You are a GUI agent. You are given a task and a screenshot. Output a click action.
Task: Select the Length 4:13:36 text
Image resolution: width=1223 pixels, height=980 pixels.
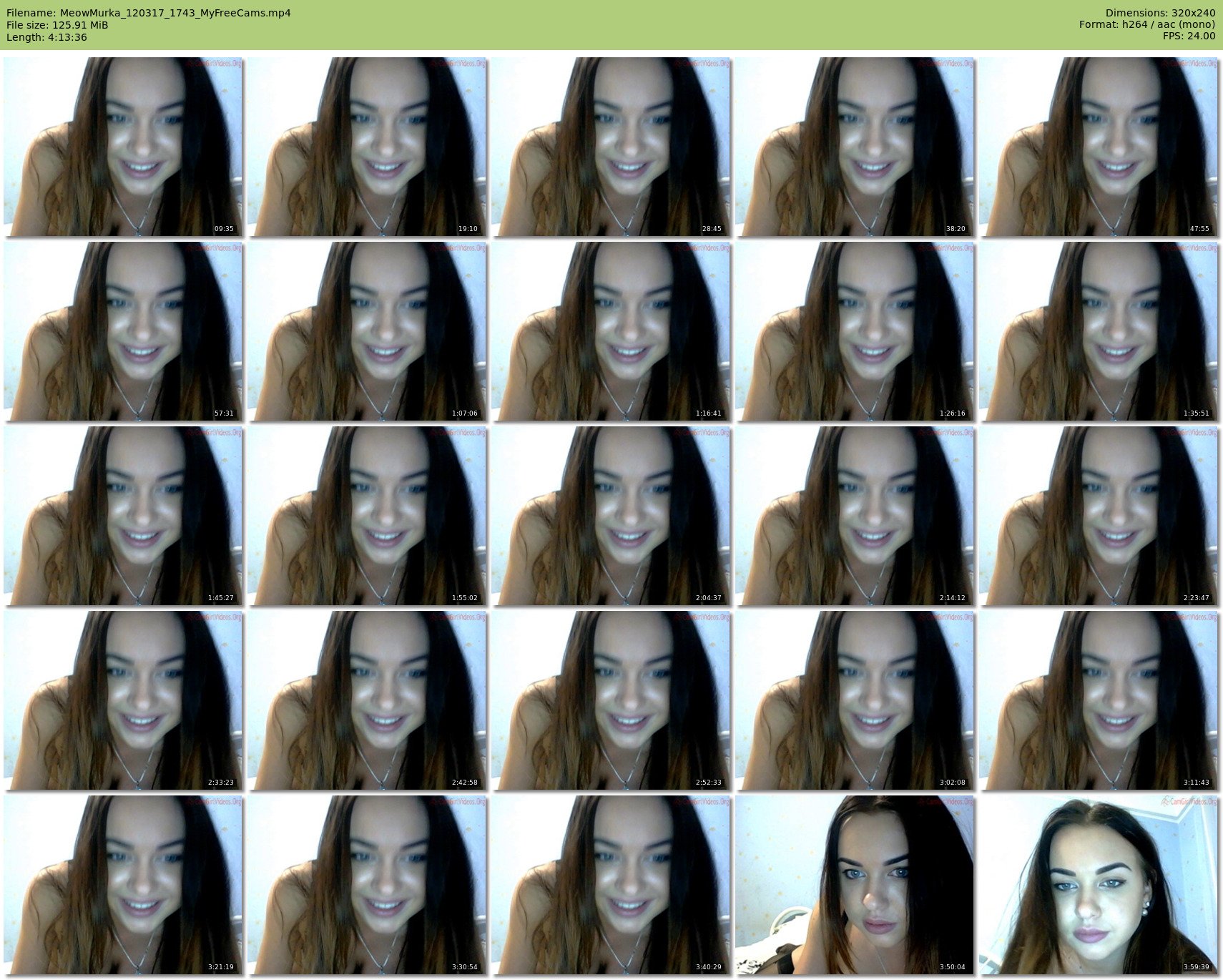tap(46, 37)
